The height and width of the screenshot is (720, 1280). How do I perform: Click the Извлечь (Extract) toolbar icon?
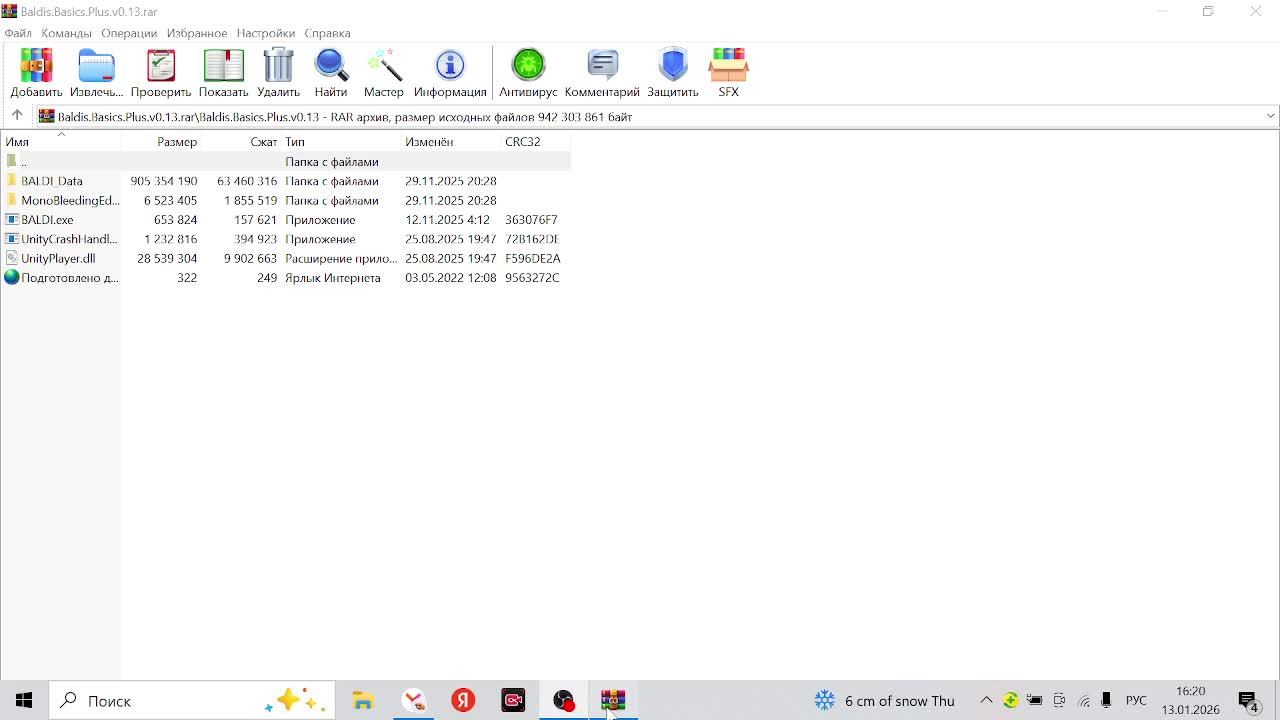[x=96, y=73]
